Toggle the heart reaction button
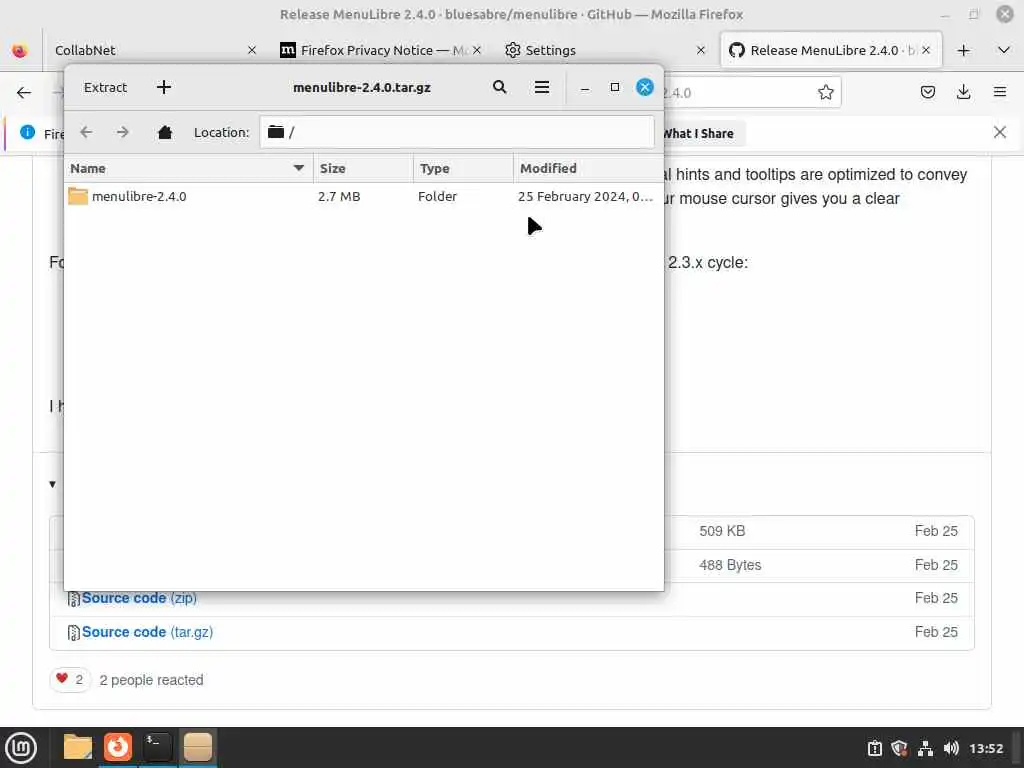The width and height of the screenshot is (1024, 768). click(x=70, y=680)
